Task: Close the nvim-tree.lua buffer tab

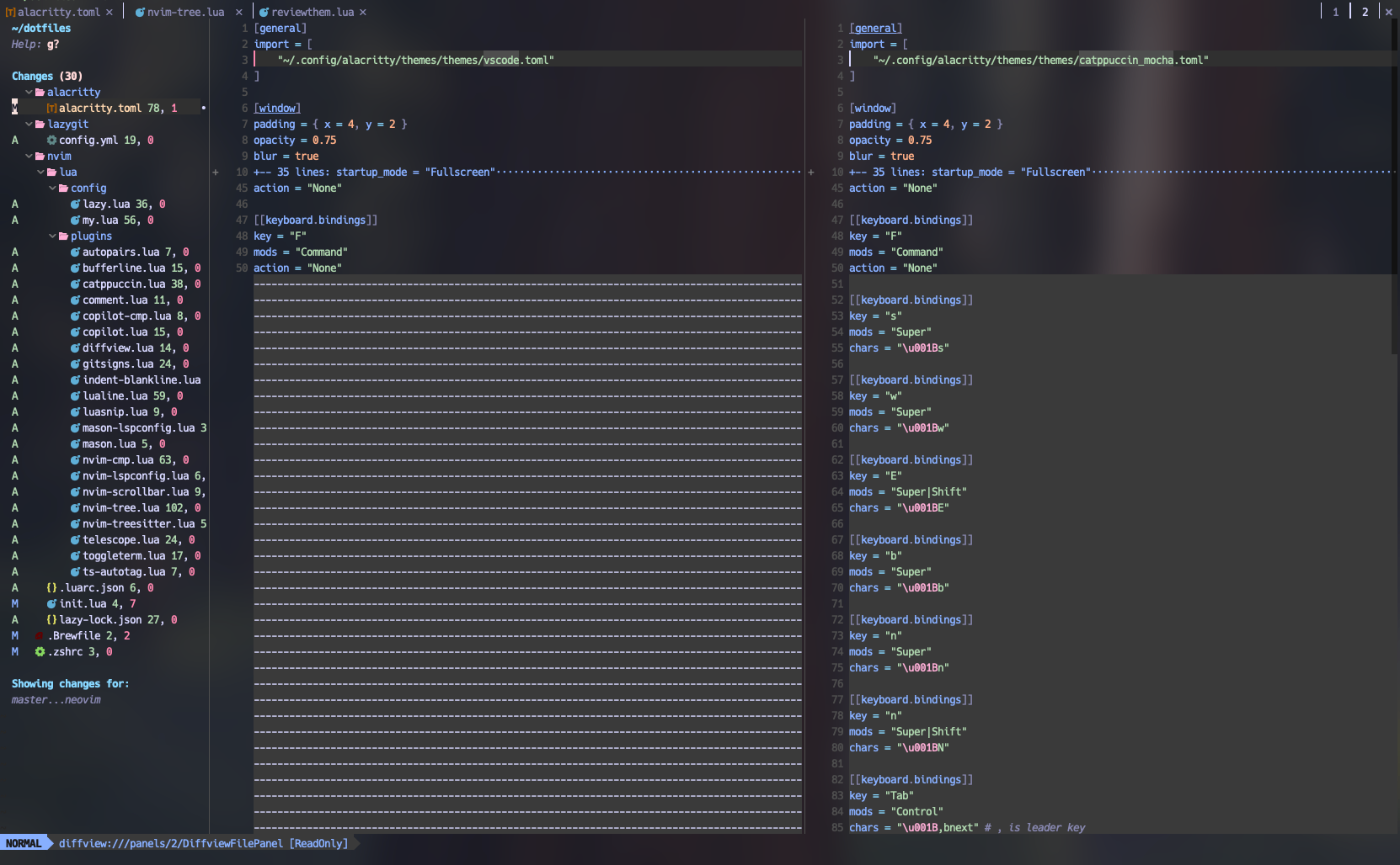Action: (238, 12)
